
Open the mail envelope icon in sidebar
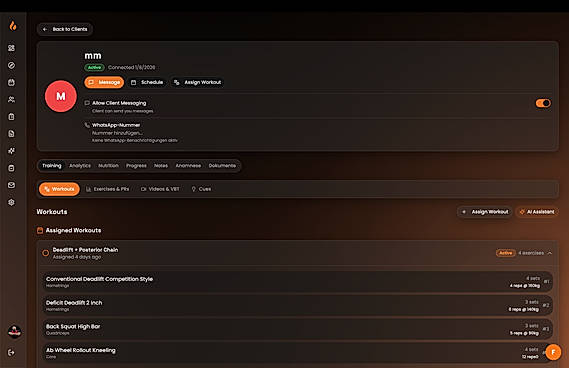click(x=12, y=185)
